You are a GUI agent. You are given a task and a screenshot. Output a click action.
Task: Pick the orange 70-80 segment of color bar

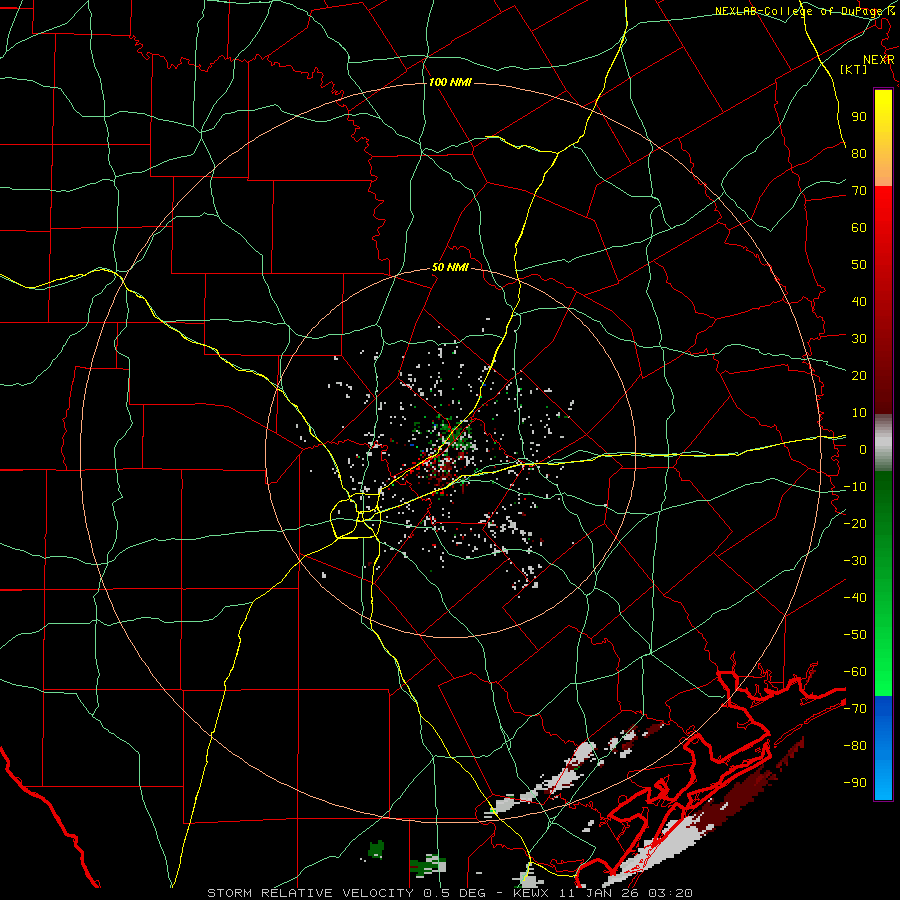pyautogui.click(x=883, y=169)
